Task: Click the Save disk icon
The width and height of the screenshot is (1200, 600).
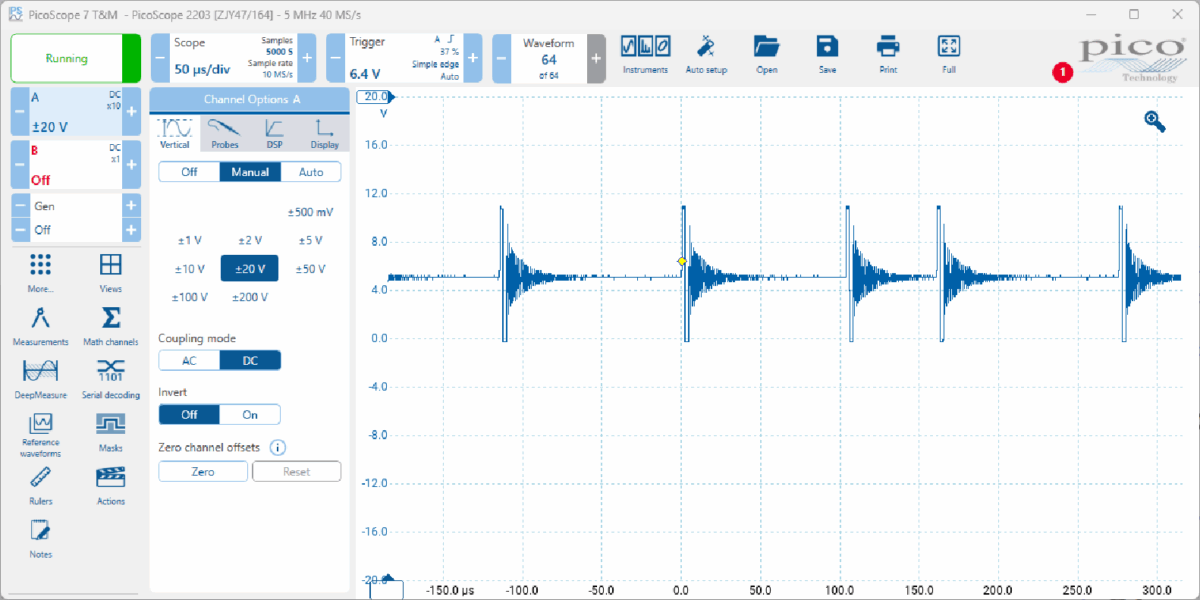Action: pos(827,53)
